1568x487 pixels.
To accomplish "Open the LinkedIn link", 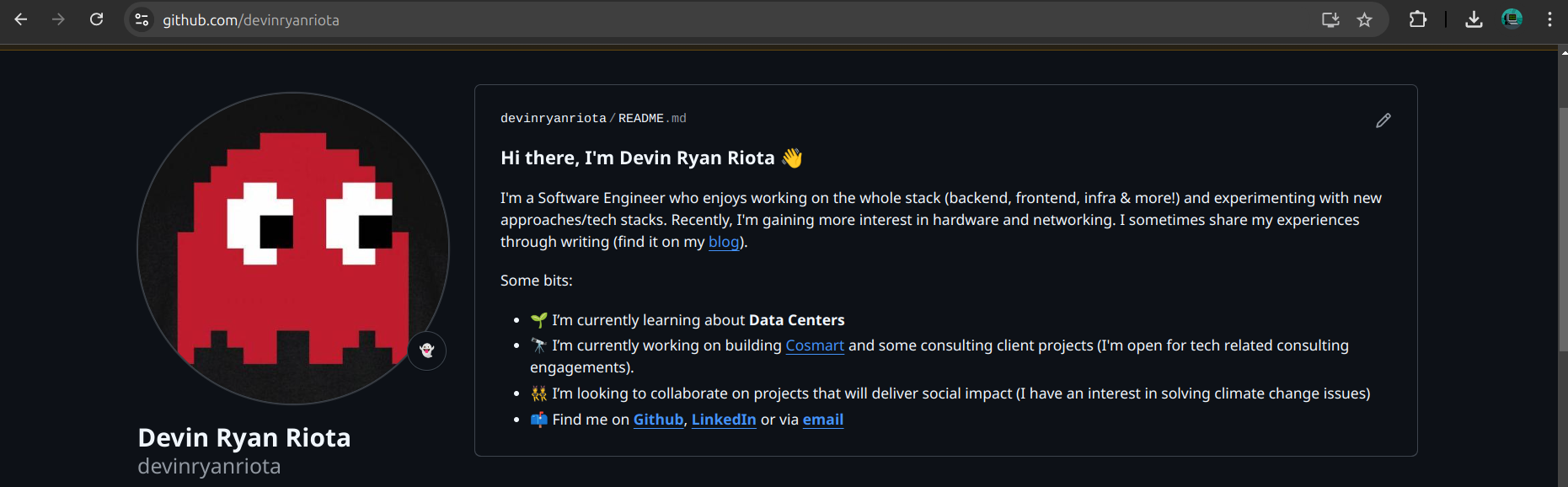I will pos(724,420).
